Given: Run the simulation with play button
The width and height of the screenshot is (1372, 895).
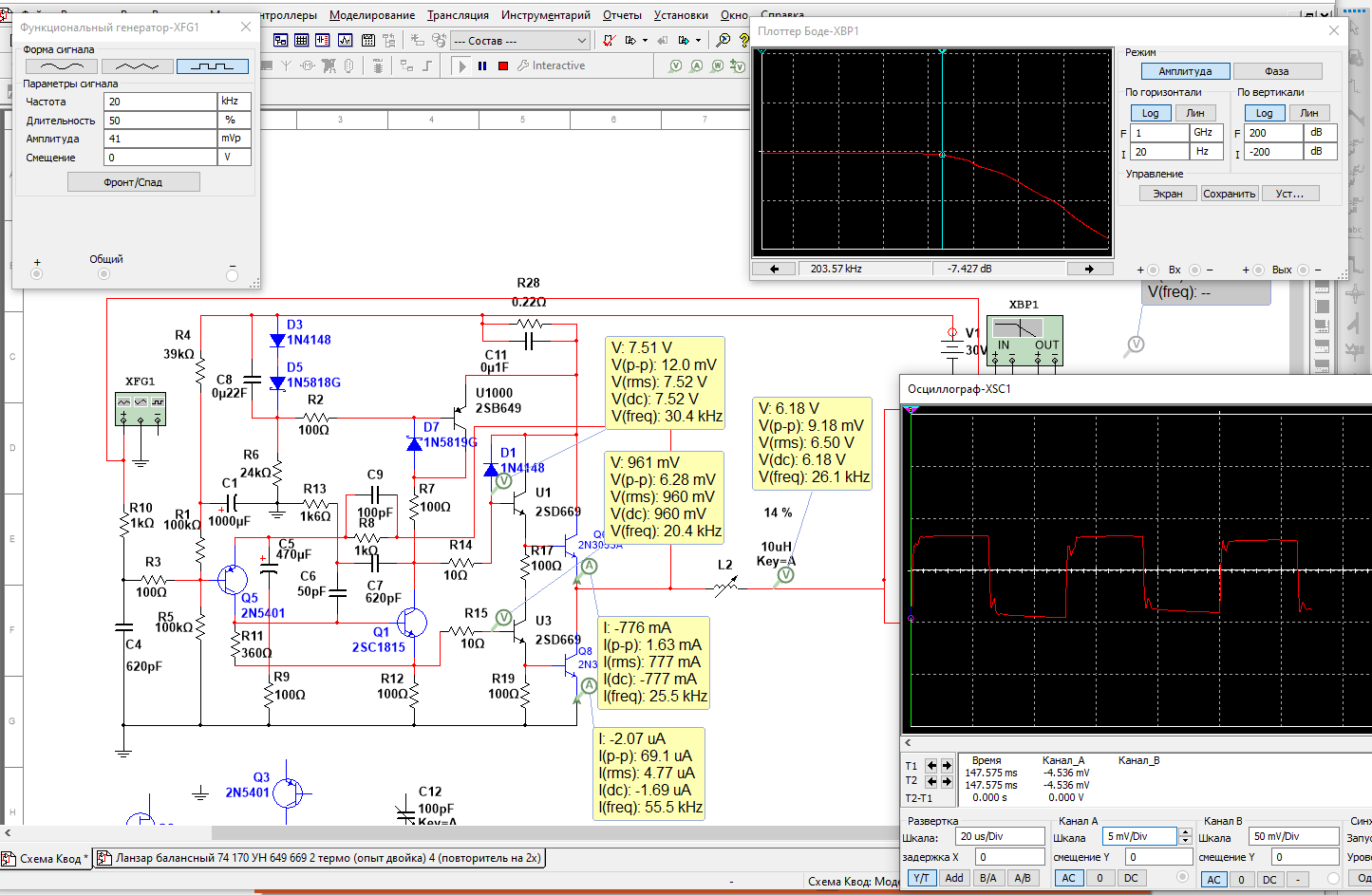Looking at the screenshot, I should tap(462, 66).
